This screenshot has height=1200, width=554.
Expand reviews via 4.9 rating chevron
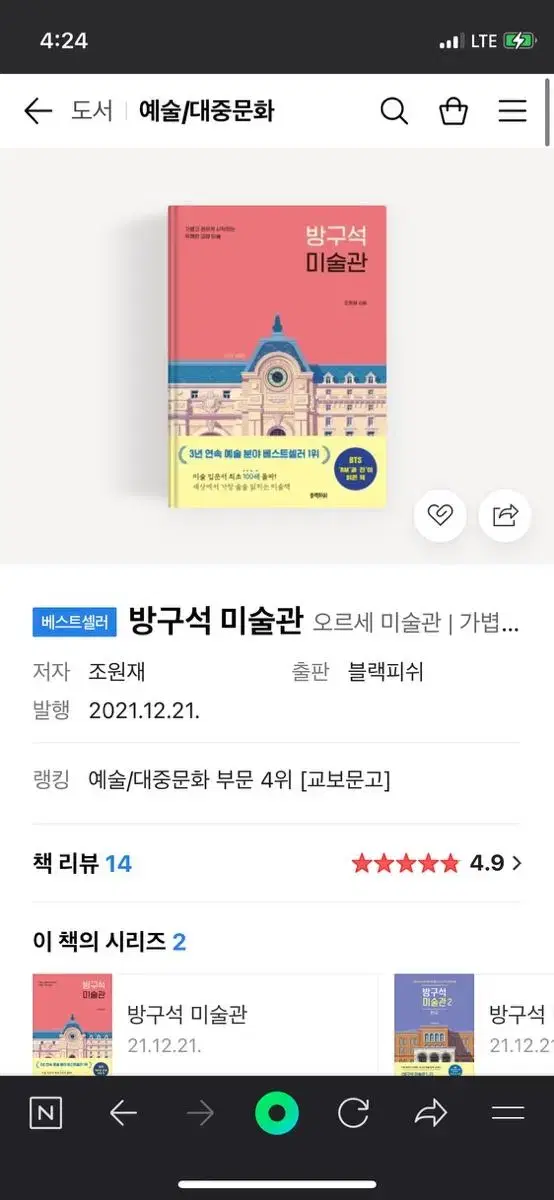(517, 862)
